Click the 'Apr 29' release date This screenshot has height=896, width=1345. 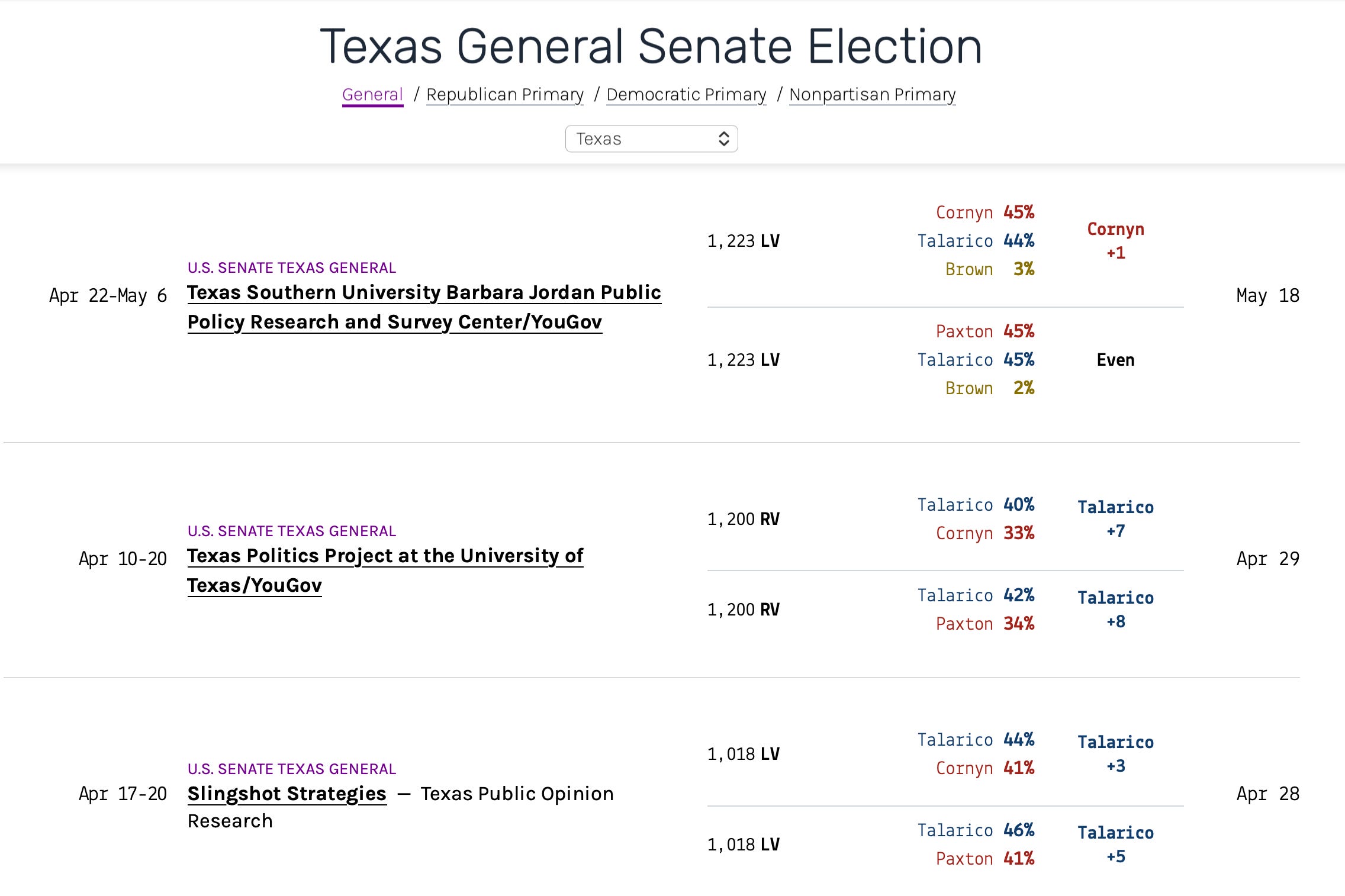[x=1268, y=559]
